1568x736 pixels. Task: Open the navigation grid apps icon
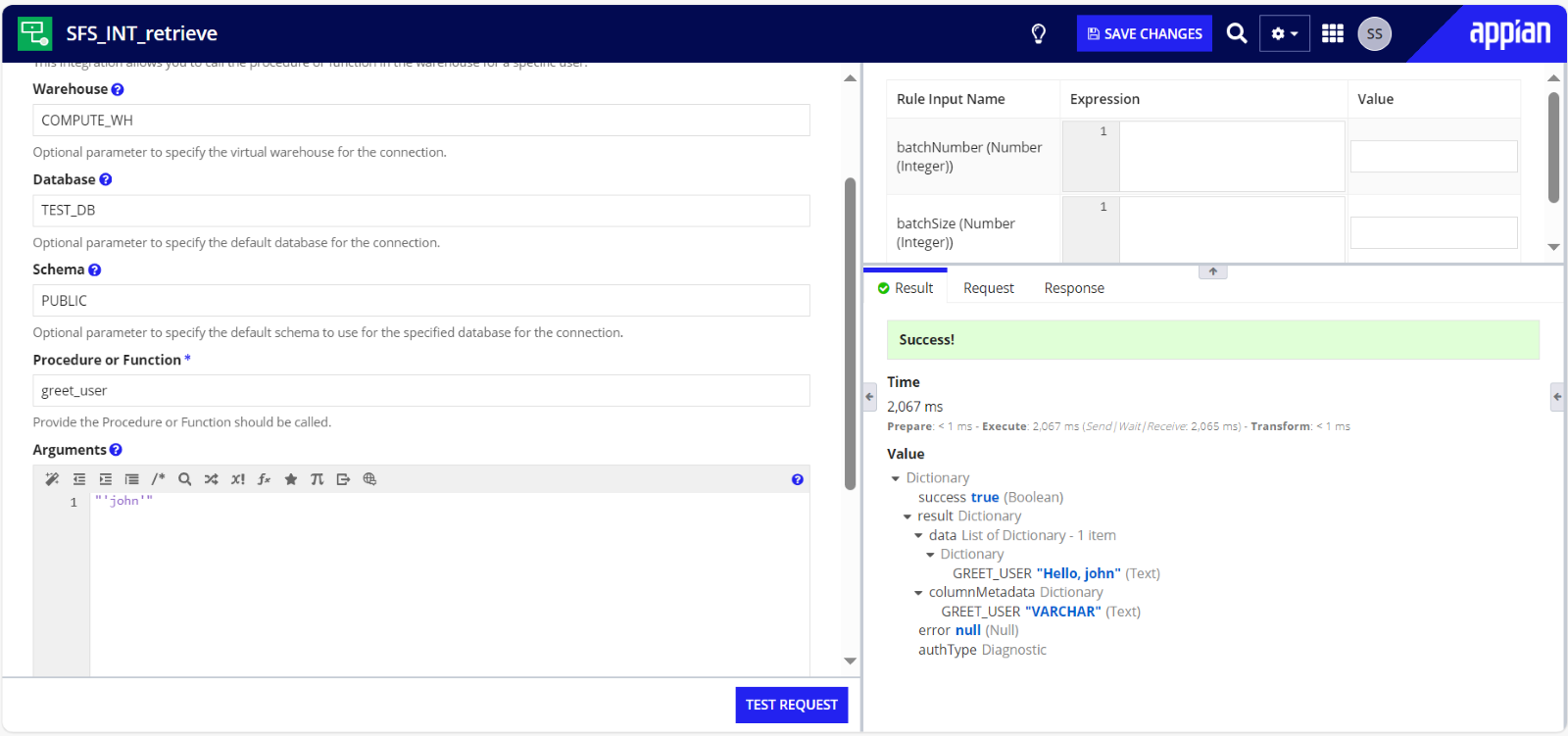[x=1333, y=33]
